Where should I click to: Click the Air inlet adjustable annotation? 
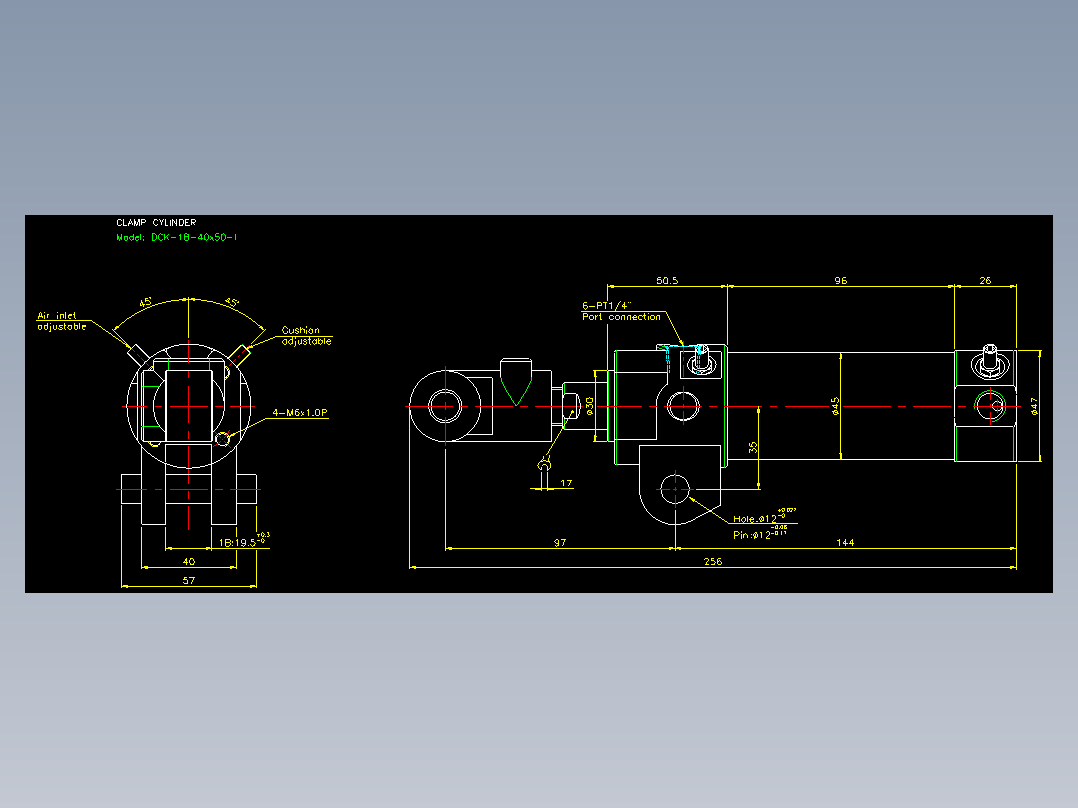62,321
